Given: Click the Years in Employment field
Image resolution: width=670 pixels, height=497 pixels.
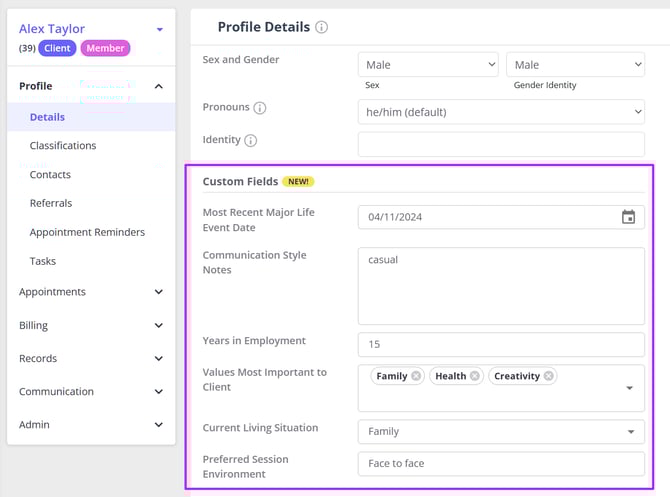Looking at the screenshot, I should tap(501, 344).
